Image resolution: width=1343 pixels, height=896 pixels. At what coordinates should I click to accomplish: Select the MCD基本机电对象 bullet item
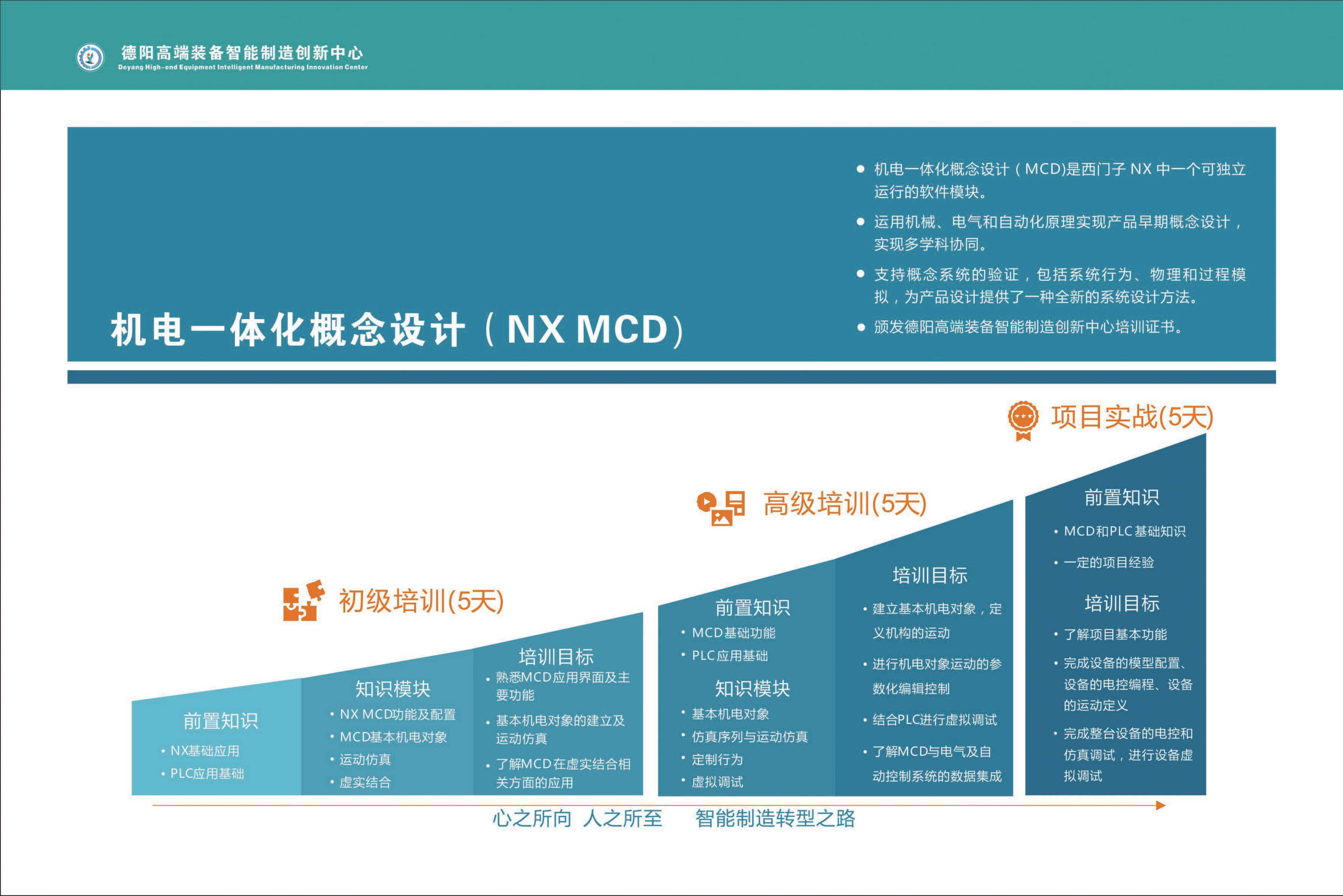coord(393,737)
